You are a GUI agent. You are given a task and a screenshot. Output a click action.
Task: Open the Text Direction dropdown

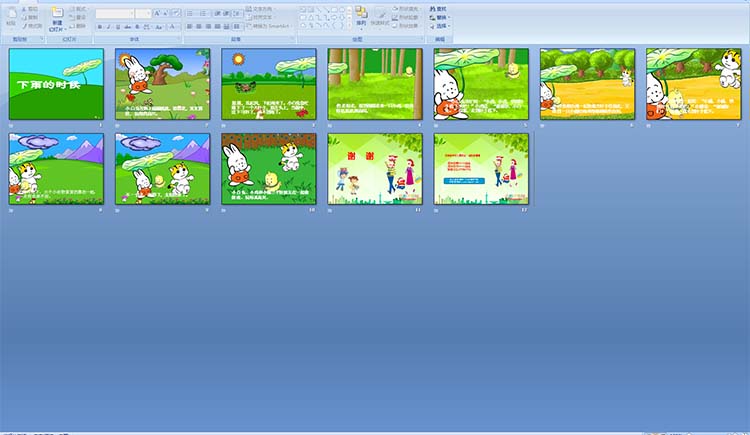point(260,9)
